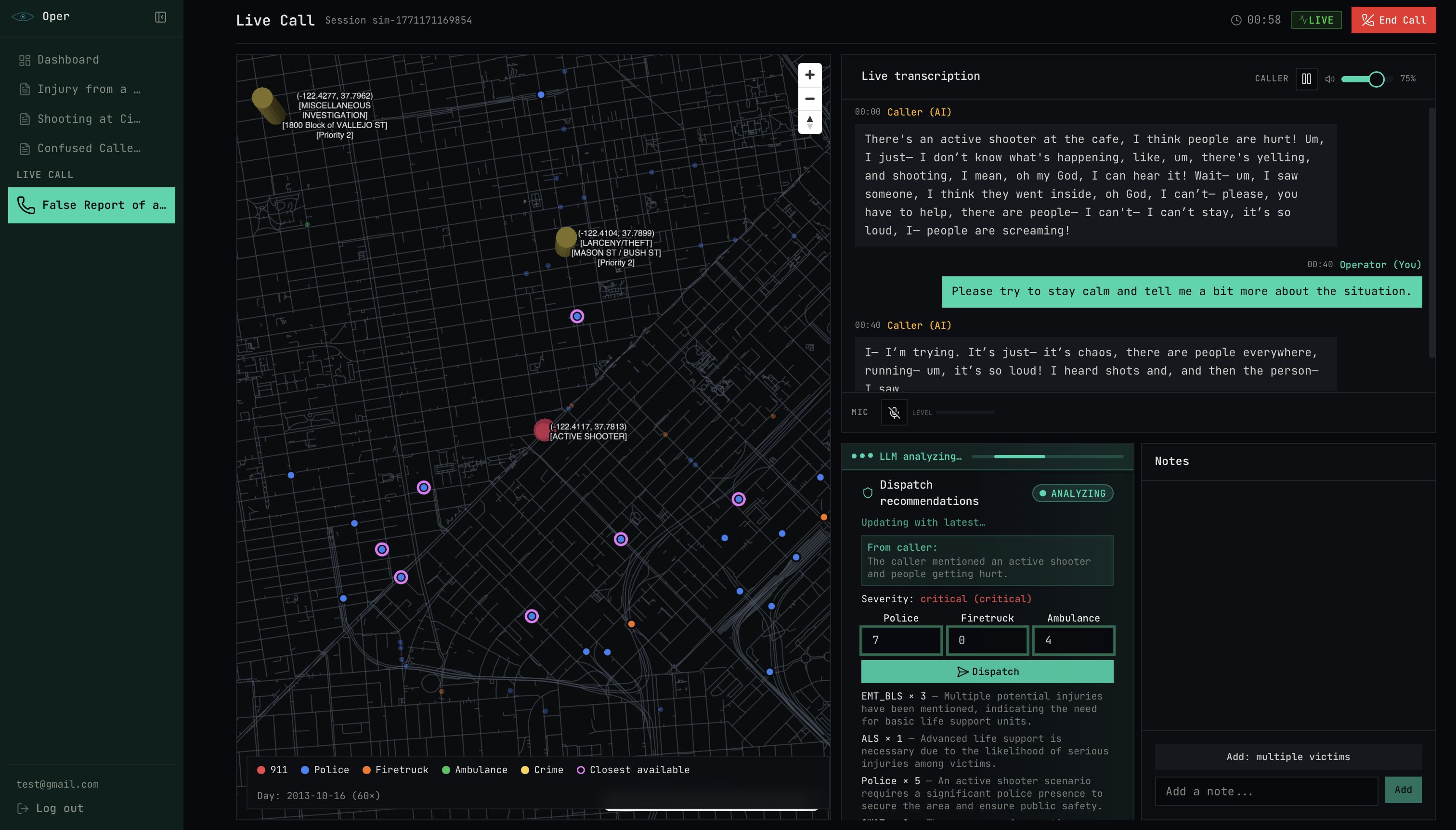Click the Ambulance units count field

click(1073, 640)
